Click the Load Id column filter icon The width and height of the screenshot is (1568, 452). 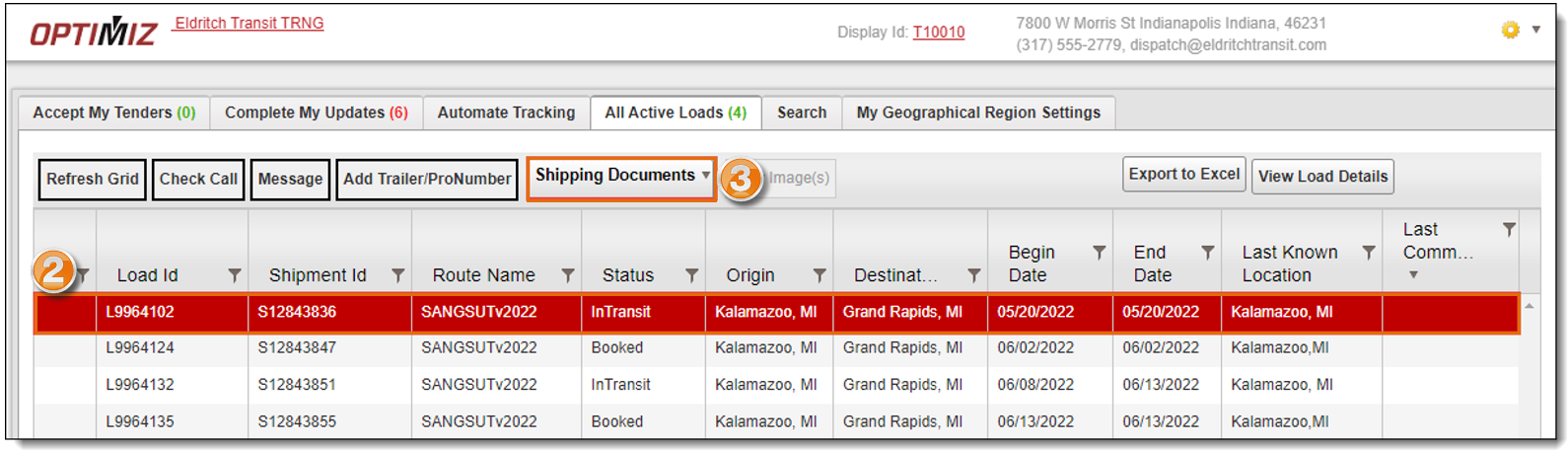[x=234, y=275]
